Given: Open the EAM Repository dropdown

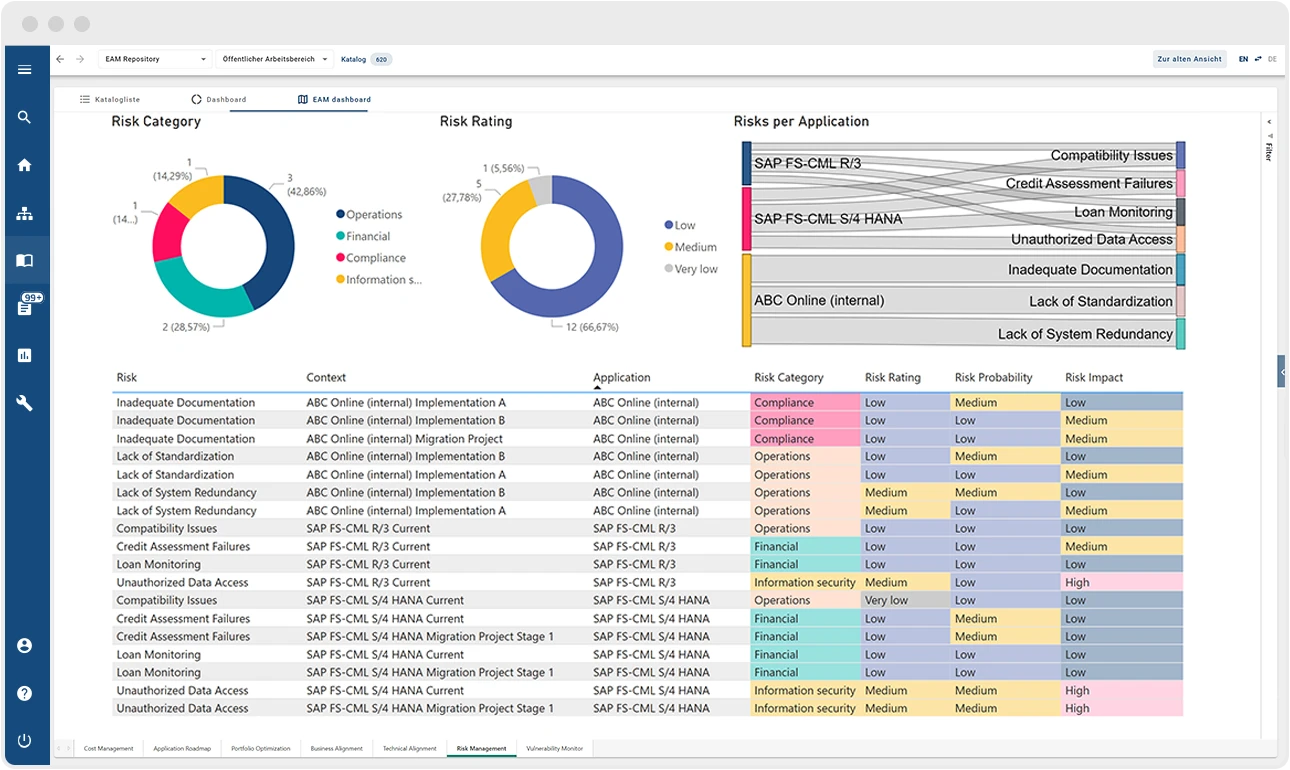Looking at the screenshot, I should tap(156, 59).
